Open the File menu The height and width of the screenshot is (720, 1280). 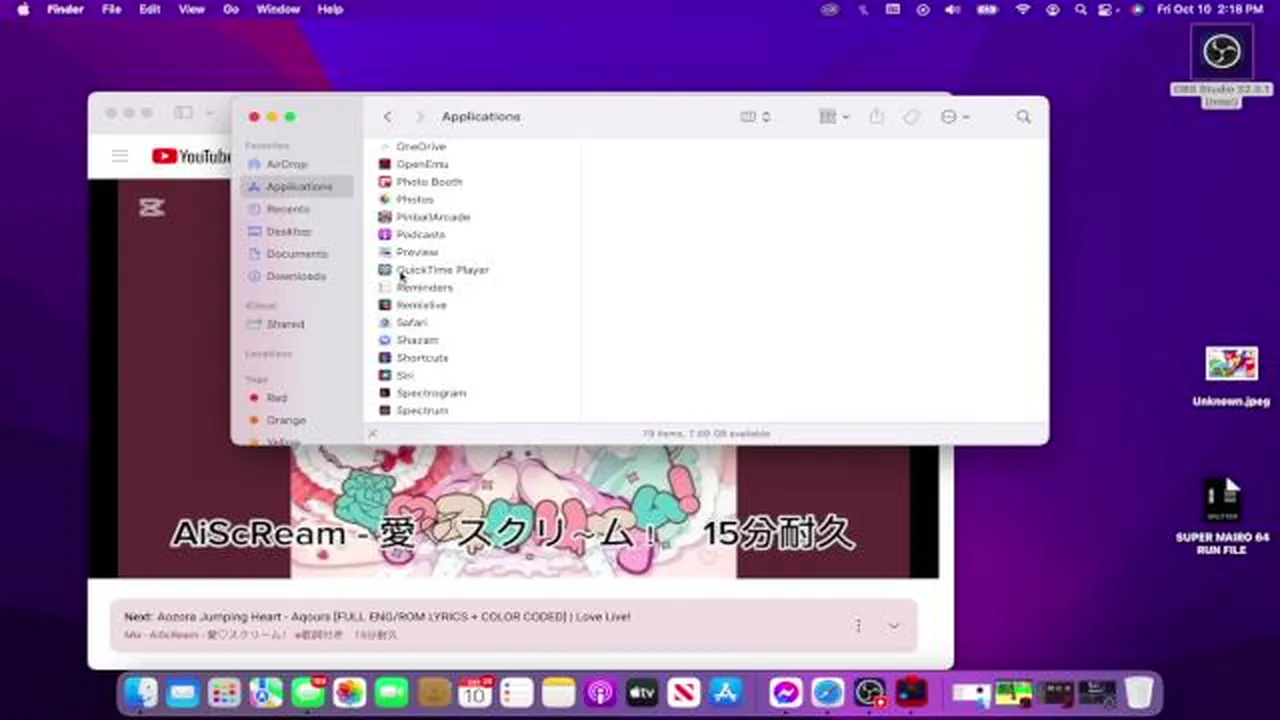112,9
